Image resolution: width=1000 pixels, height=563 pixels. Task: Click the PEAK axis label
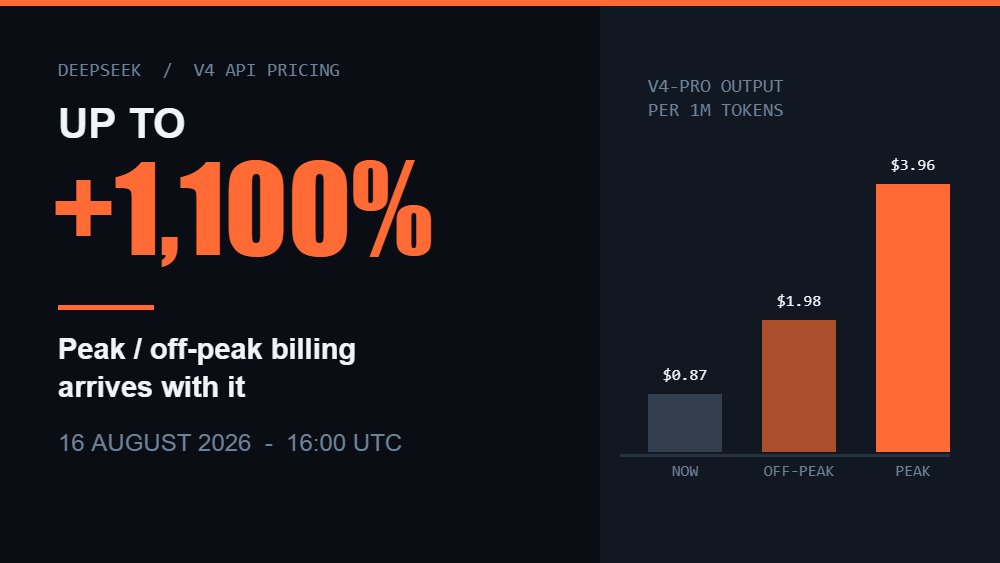913,471
